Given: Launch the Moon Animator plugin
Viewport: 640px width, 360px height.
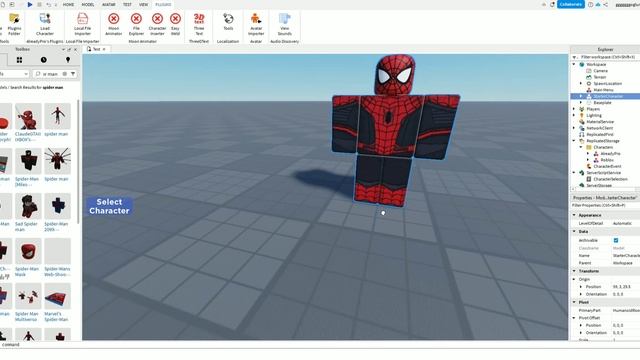Looking at the screenshot, I should click(114, 24).
